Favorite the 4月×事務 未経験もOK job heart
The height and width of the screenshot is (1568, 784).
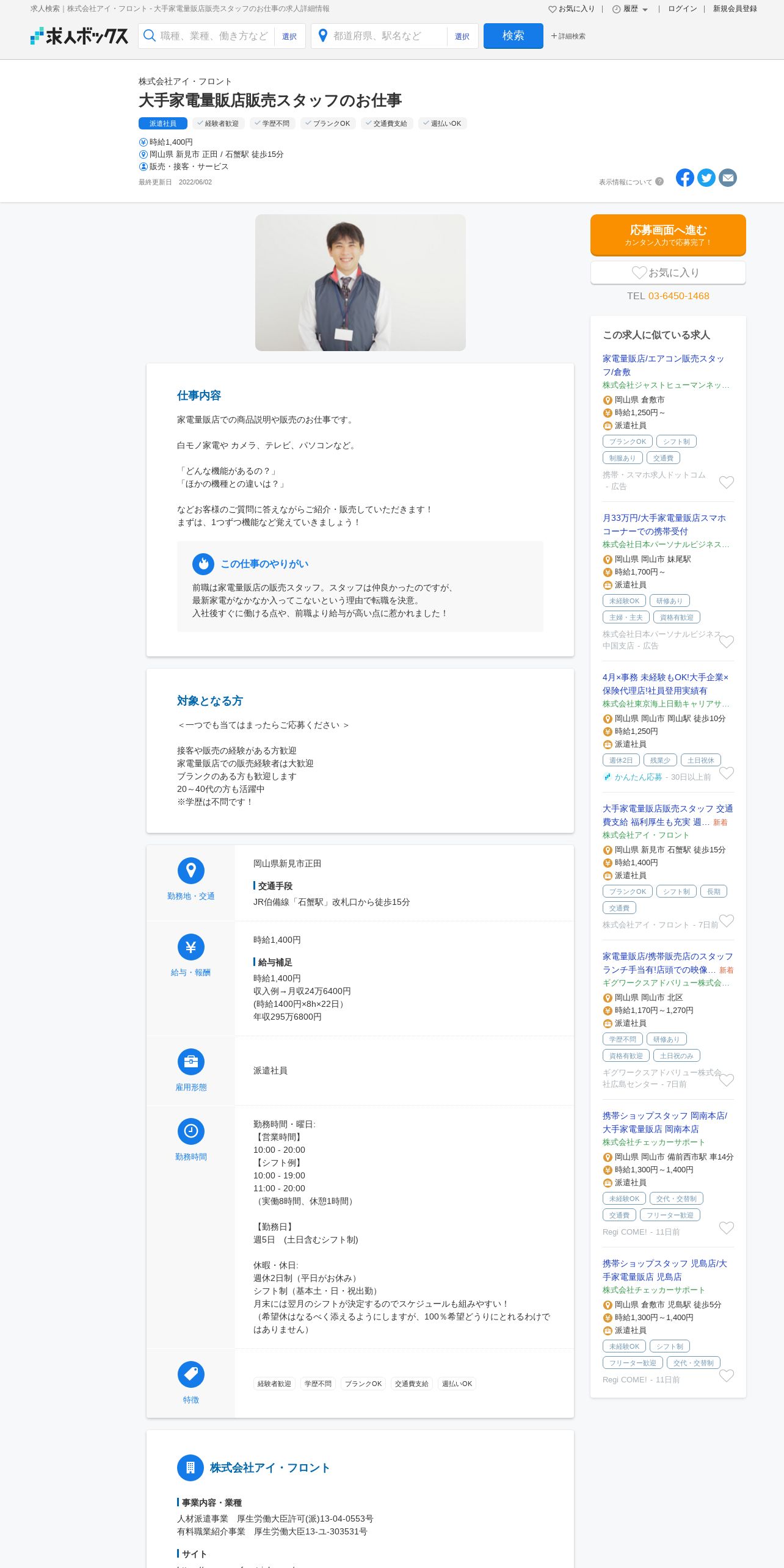[727, 773]
